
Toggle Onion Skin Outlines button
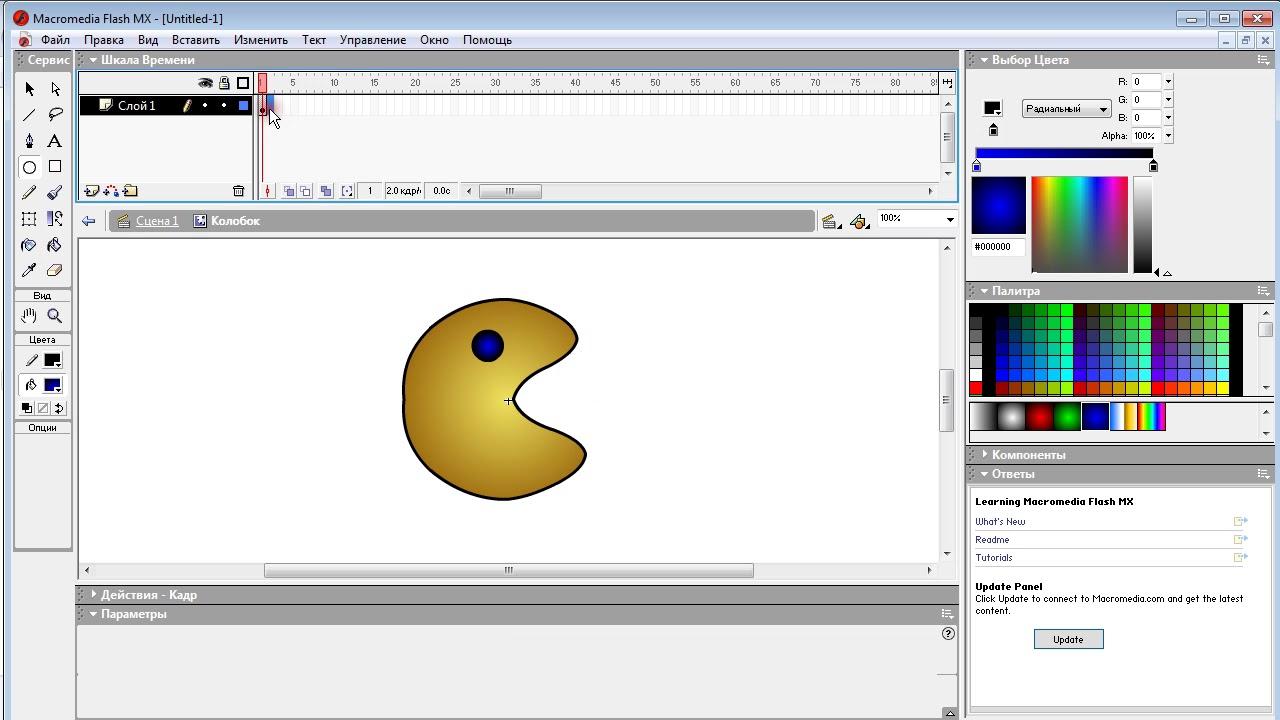point(306,191)
